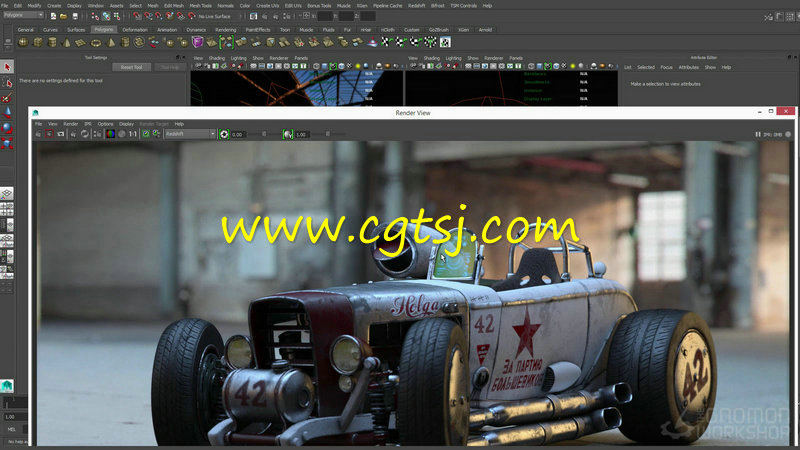Activate the Rotate tool sphere icon
The image size is (800, 450).
(x=7, y=128)
